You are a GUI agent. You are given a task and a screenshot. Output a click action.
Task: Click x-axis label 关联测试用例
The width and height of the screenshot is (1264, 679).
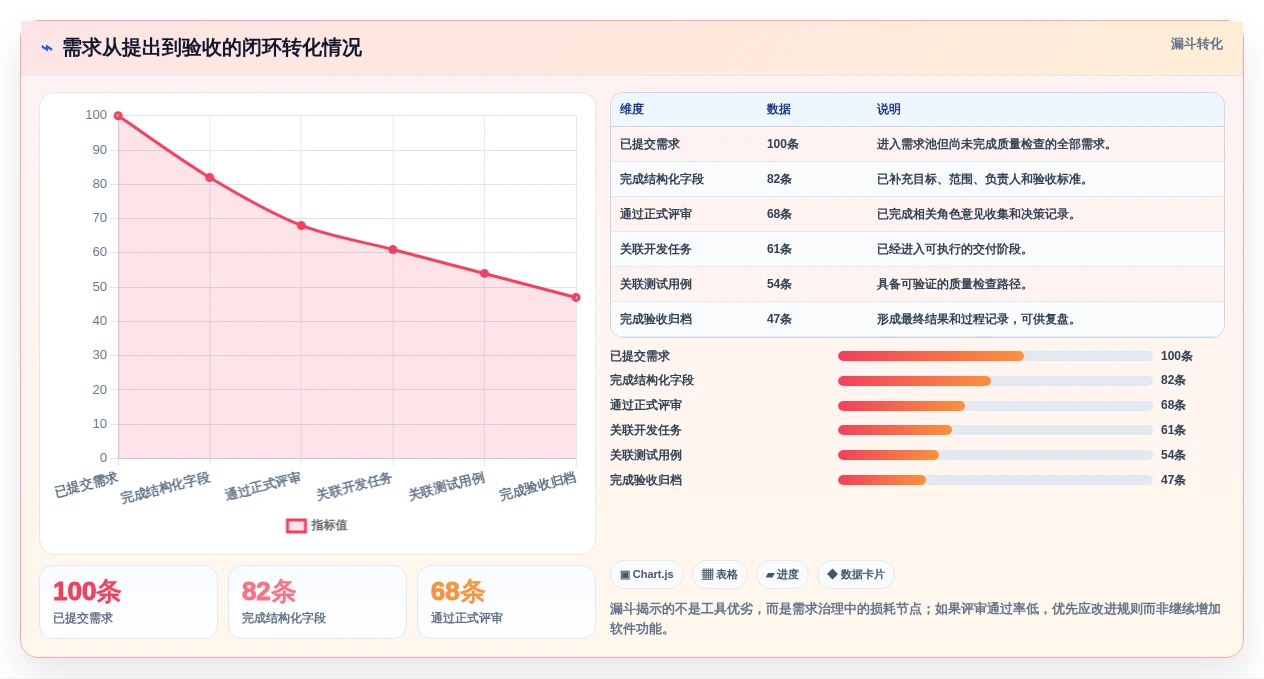click(447, 486)
